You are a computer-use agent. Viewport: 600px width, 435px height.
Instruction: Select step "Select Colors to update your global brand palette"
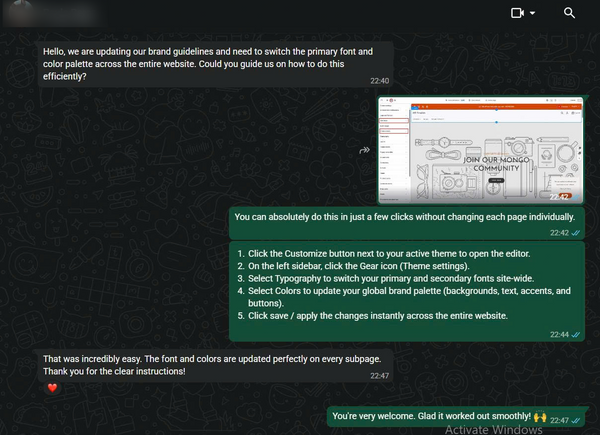tap(409, 297)
